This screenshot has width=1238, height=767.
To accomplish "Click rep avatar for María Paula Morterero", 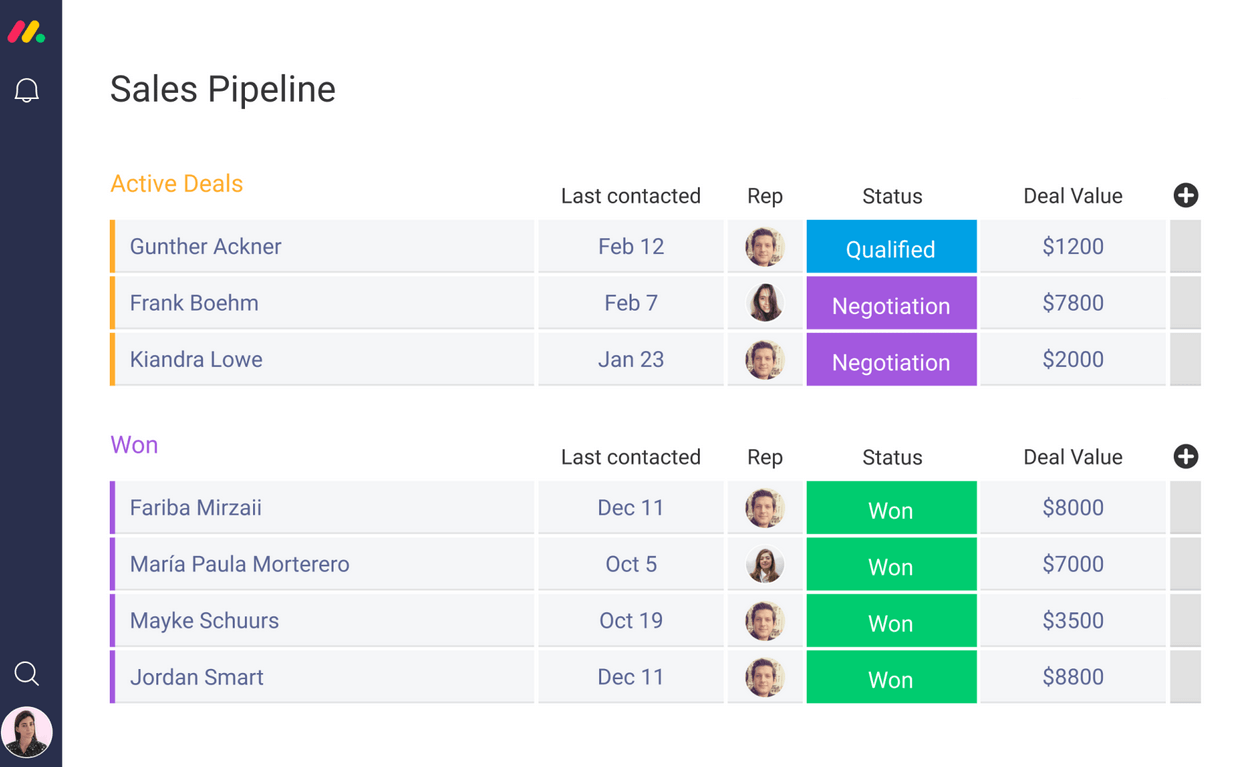I will click(765, 564).
